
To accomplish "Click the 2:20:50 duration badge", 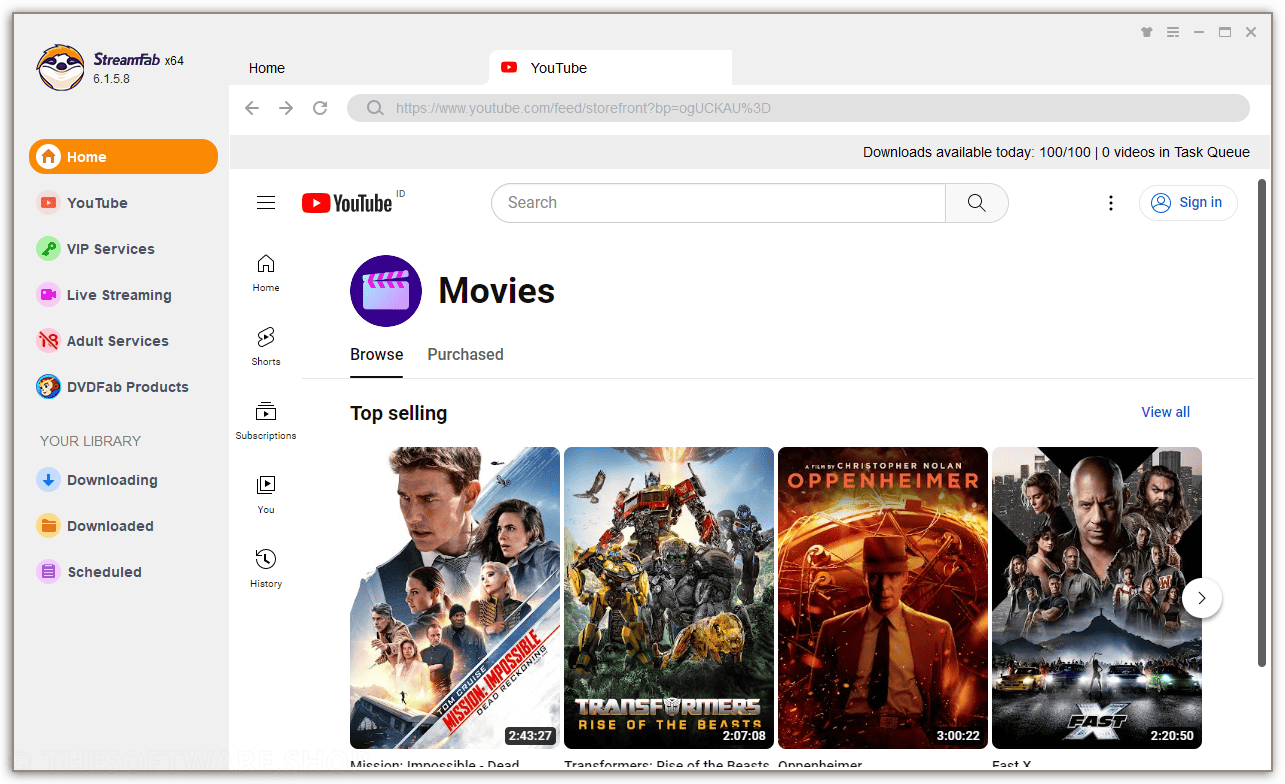I will click(1172, 735).
